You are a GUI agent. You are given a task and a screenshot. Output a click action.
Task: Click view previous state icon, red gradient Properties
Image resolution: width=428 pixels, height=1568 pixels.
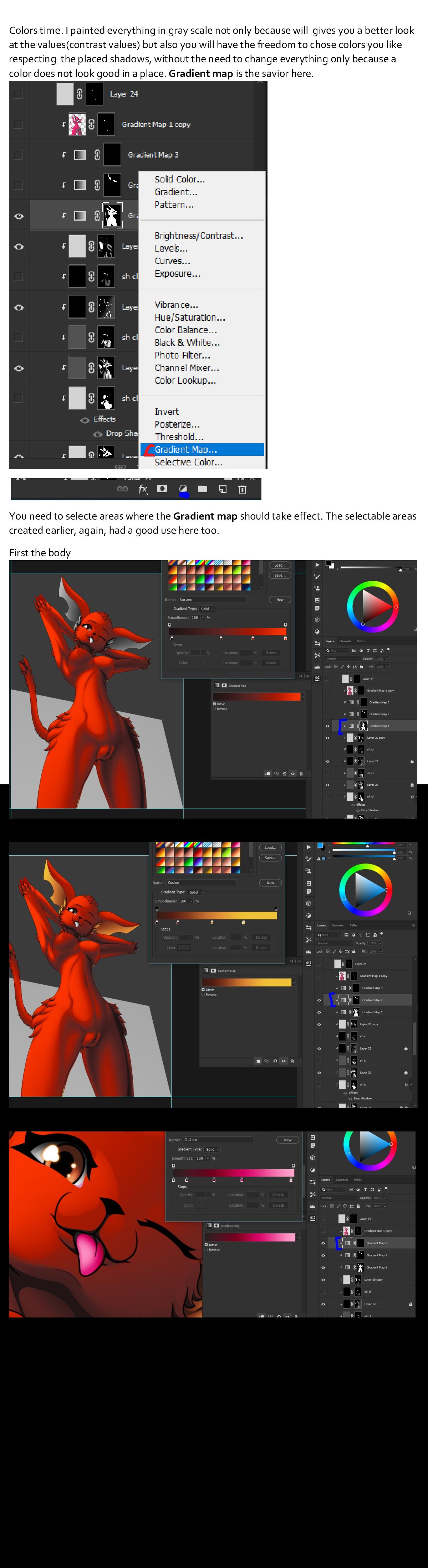click(x=276, y=774)
